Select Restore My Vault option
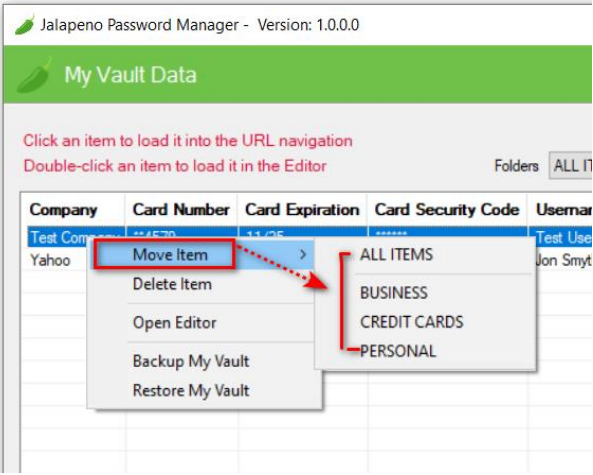The height and width of the screenshot is (475, 593). (x=191, y=390)
